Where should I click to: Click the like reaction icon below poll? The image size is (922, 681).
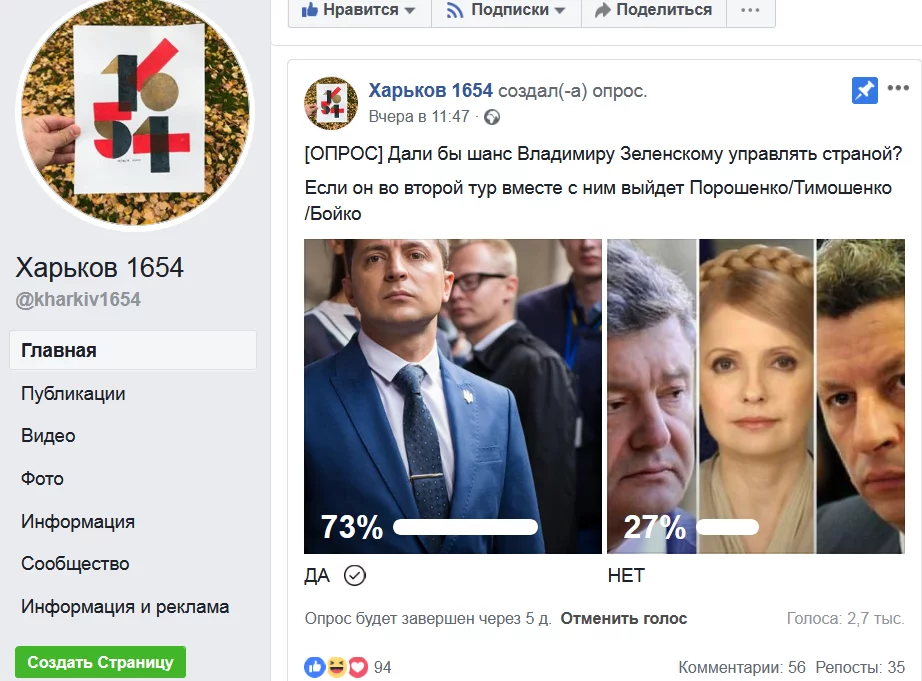[x=315, y=667]
